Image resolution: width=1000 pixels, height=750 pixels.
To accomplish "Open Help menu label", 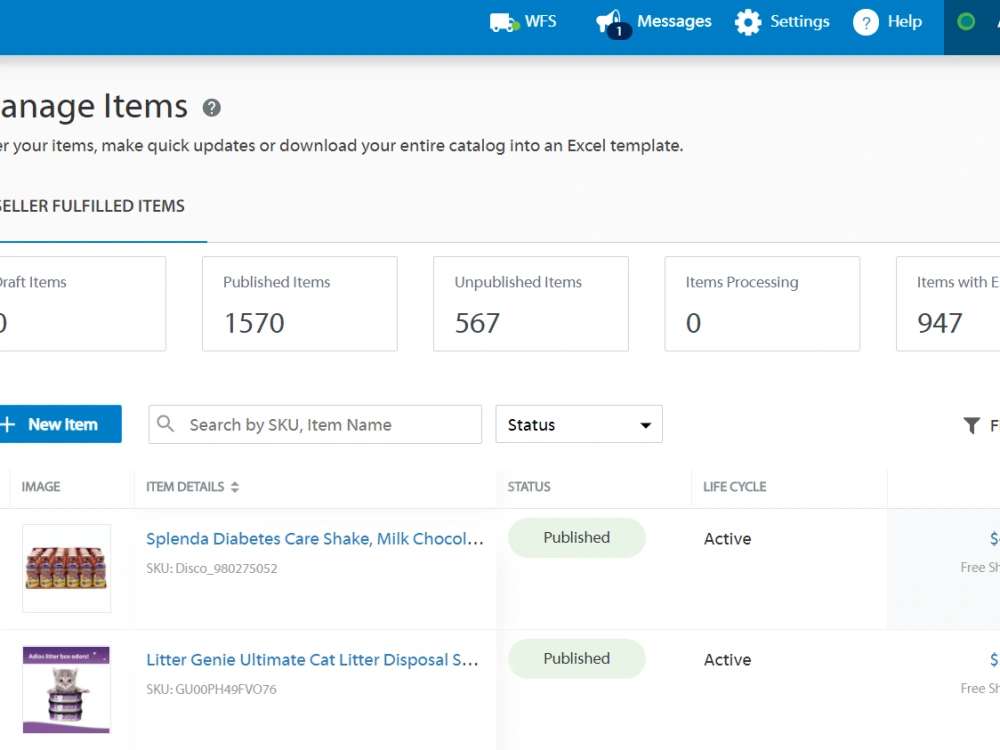I will (x=905, y=21).
